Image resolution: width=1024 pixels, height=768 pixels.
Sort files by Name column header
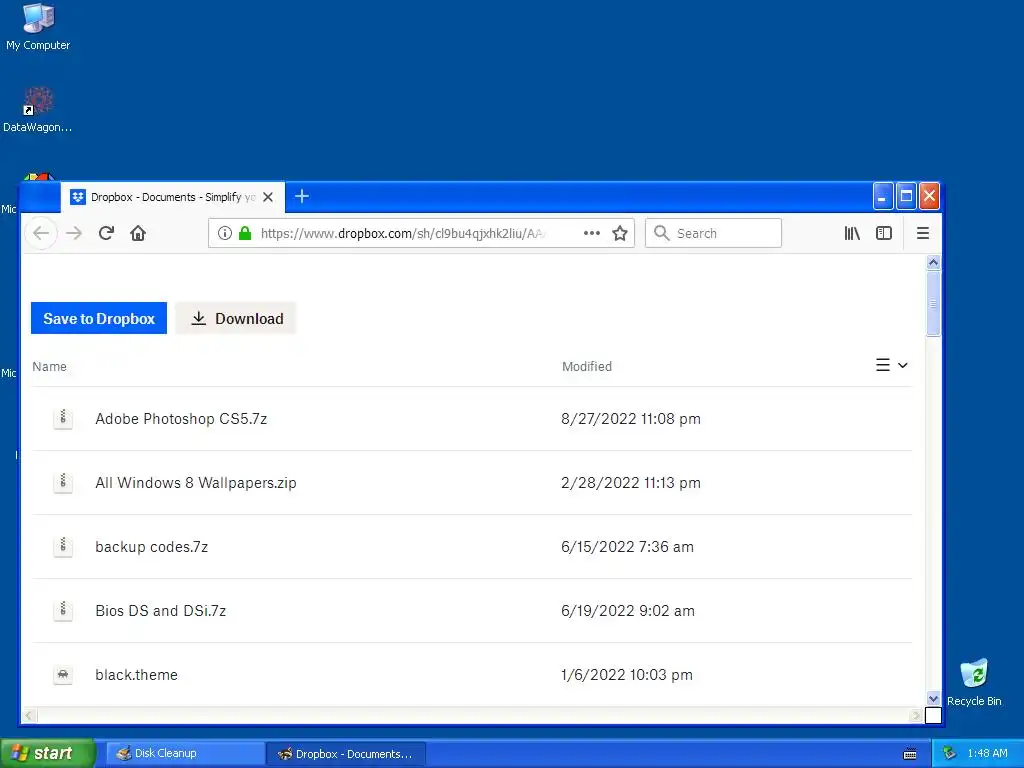coord(50,366)
